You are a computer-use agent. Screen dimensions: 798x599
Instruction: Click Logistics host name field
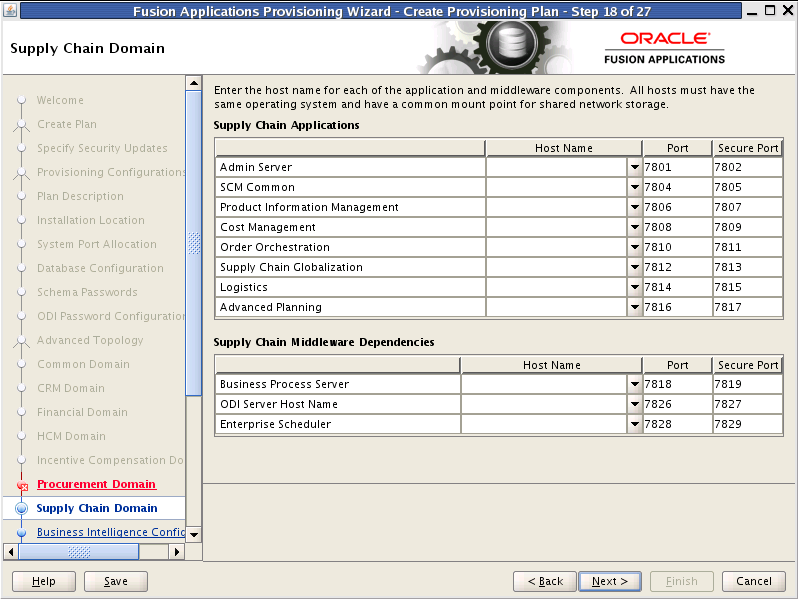tap(557, 287)
